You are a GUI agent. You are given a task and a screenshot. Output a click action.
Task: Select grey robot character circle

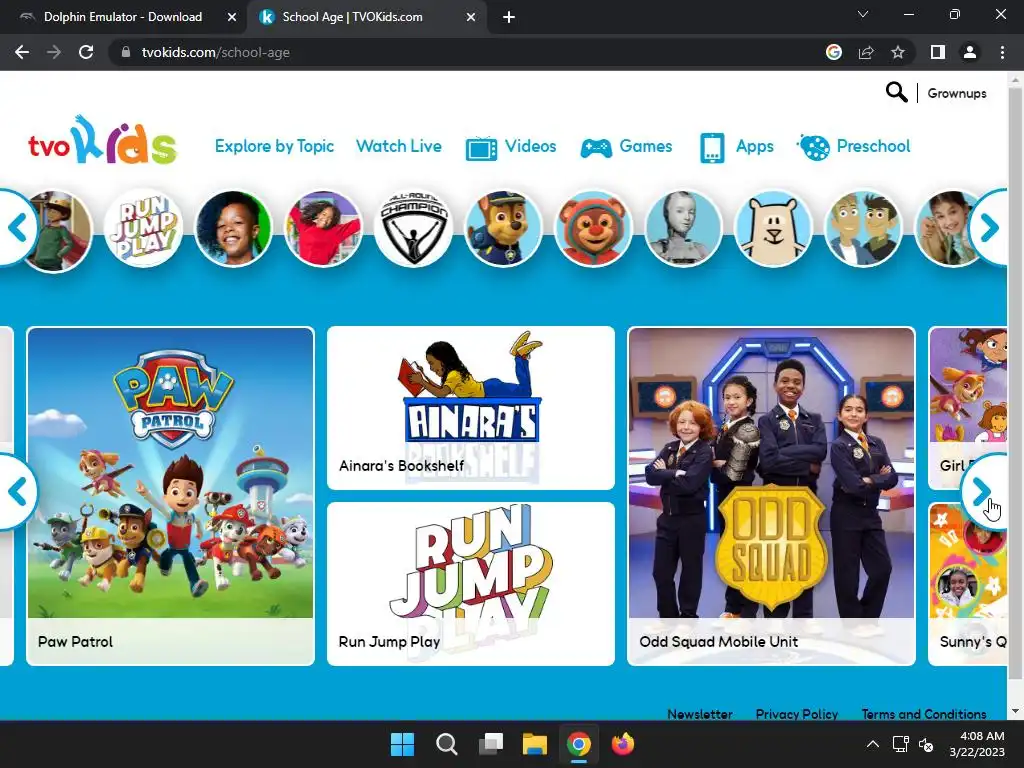click(x=683, y=229)
